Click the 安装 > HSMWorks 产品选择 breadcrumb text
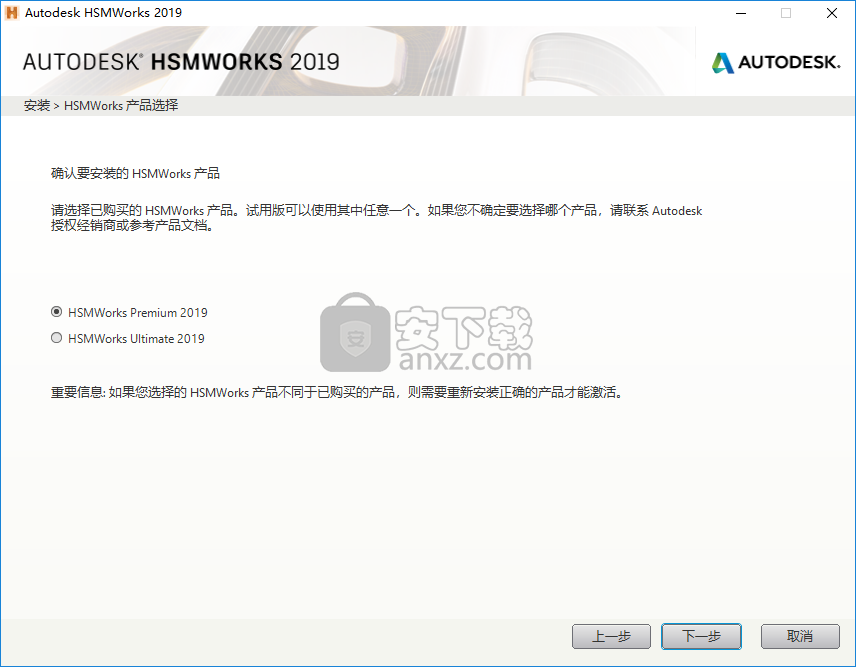The image size is (856, 667). [x=101, y=105]
